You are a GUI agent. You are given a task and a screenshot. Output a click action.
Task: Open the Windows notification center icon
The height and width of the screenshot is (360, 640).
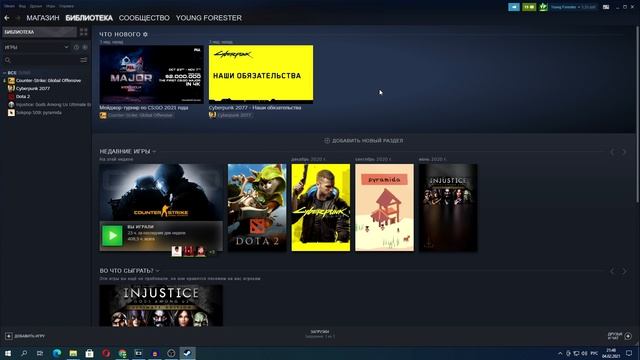629,353
